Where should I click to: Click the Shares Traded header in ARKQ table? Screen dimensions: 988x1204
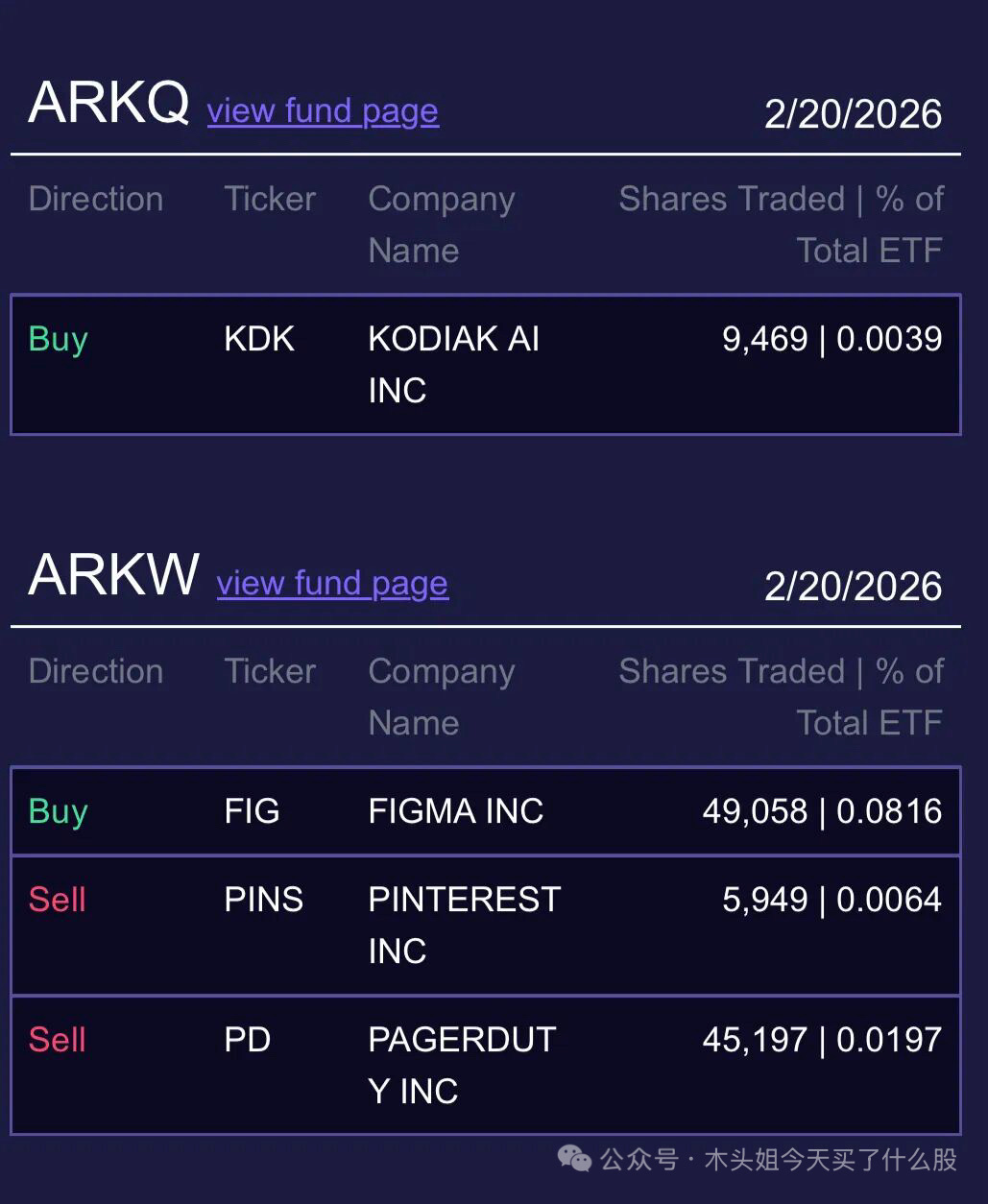coord(781,224)
